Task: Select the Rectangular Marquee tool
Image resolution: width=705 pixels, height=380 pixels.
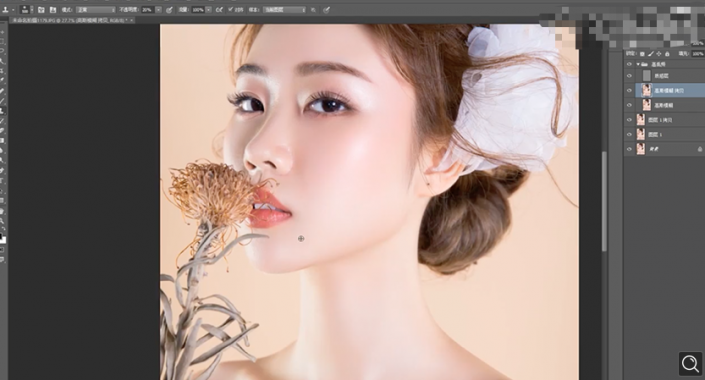Action: click(3, 42)
